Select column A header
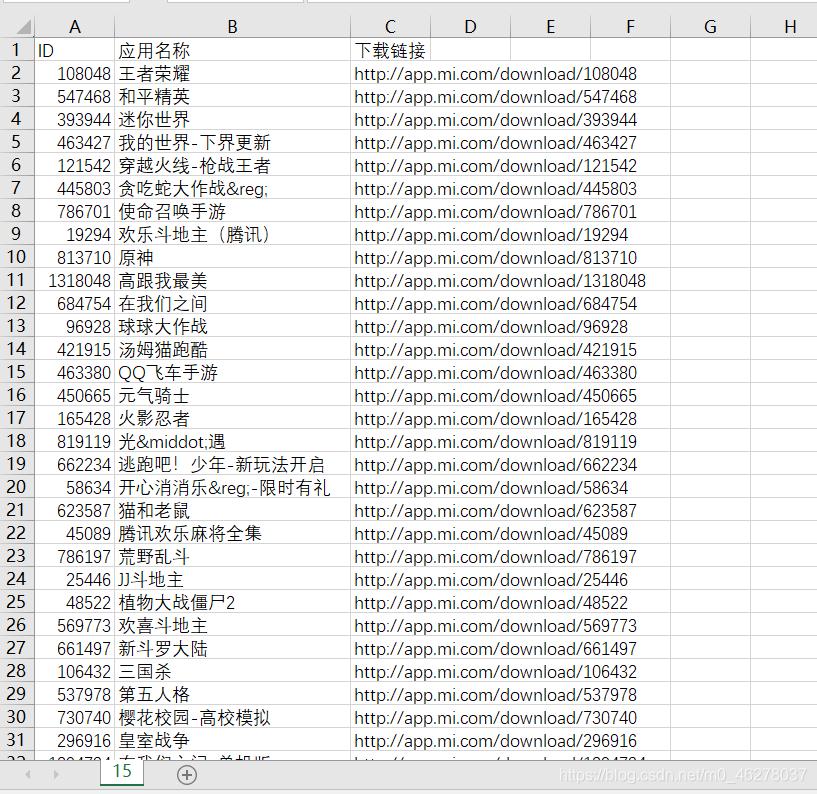 point(75,27)
